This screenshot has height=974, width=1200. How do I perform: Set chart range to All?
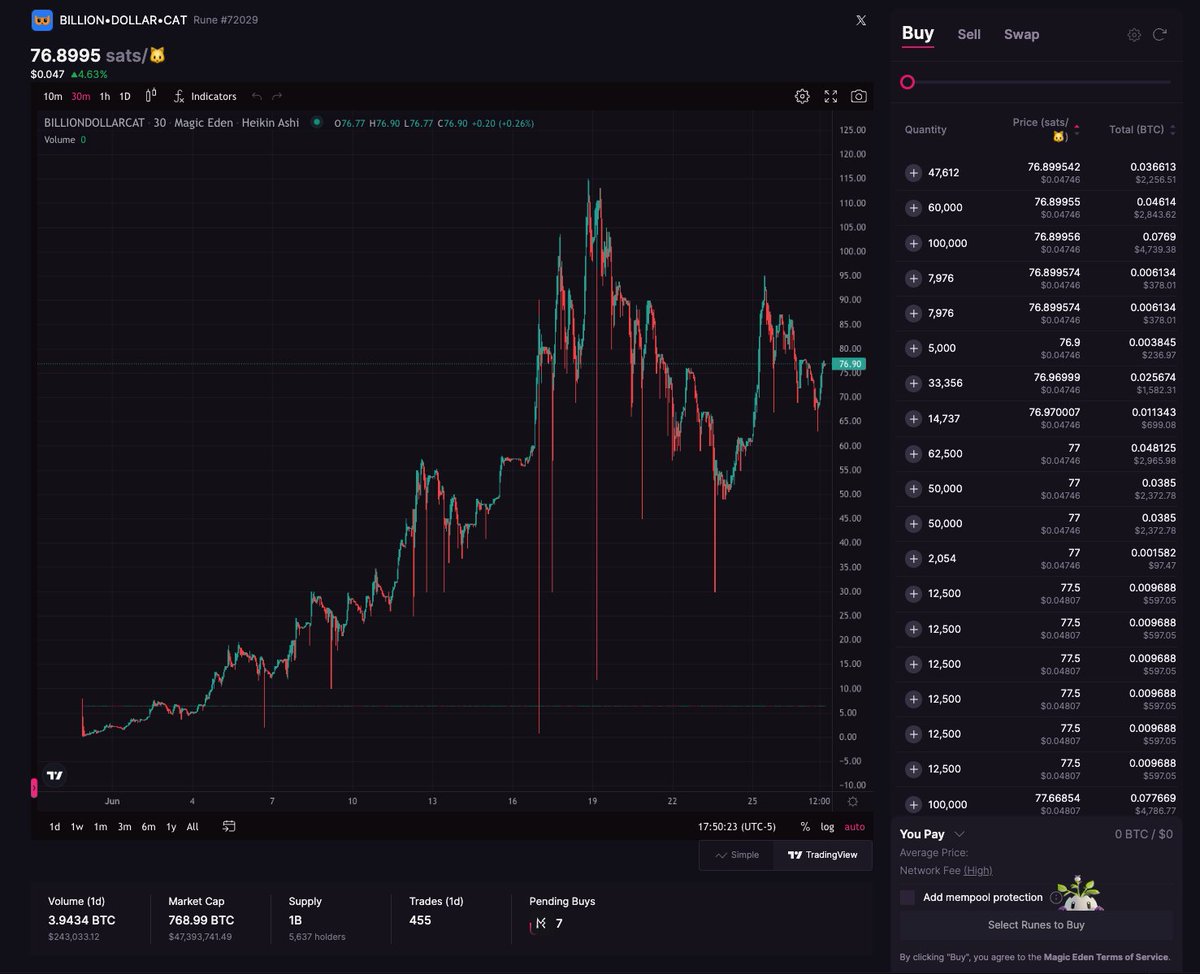point(192,827)
